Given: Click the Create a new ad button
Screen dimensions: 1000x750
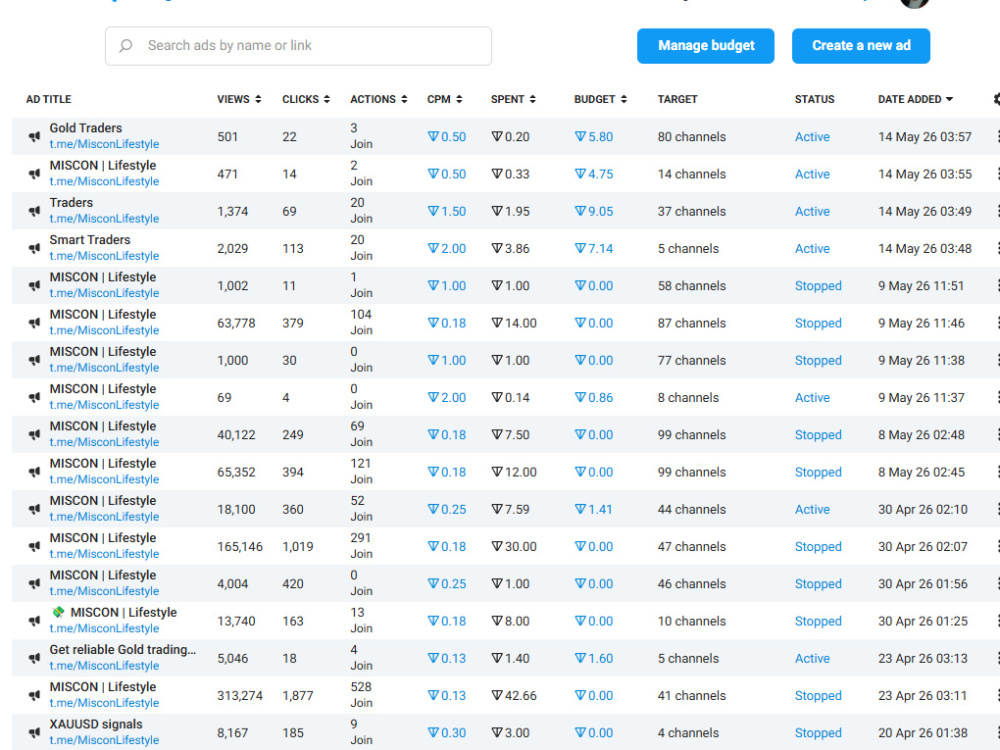Looking at the screenshot, I should 861,45.
